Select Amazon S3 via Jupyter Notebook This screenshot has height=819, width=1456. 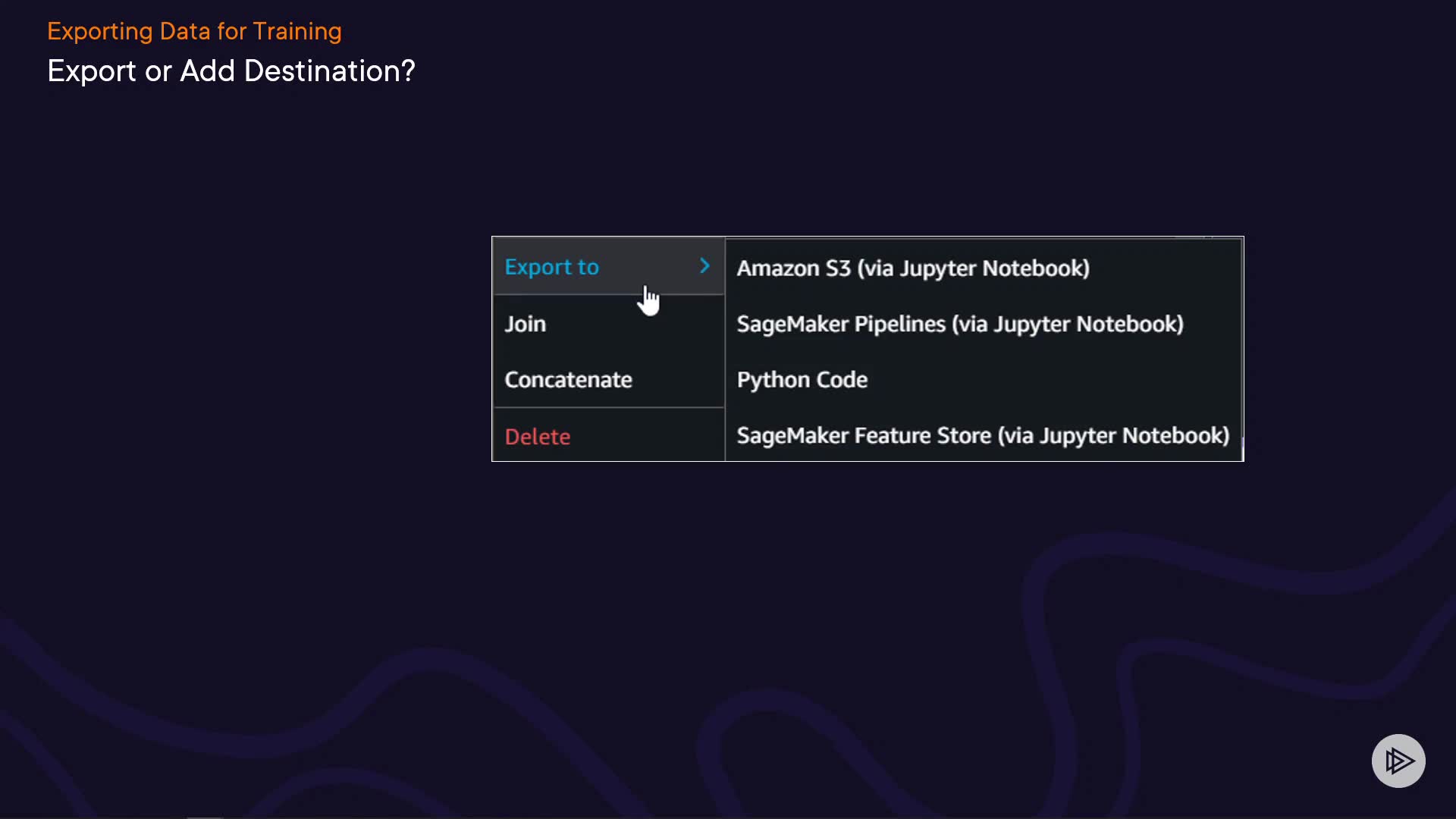point(912,268)
